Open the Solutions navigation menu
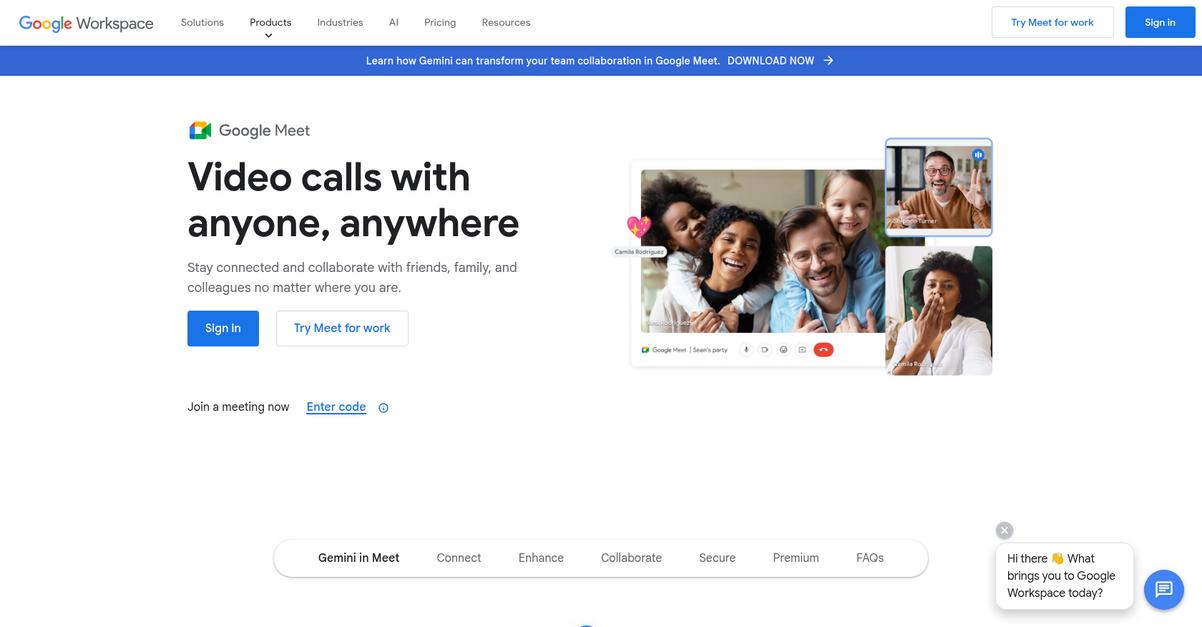This screenshot has width=1202, height=627. 202,22
